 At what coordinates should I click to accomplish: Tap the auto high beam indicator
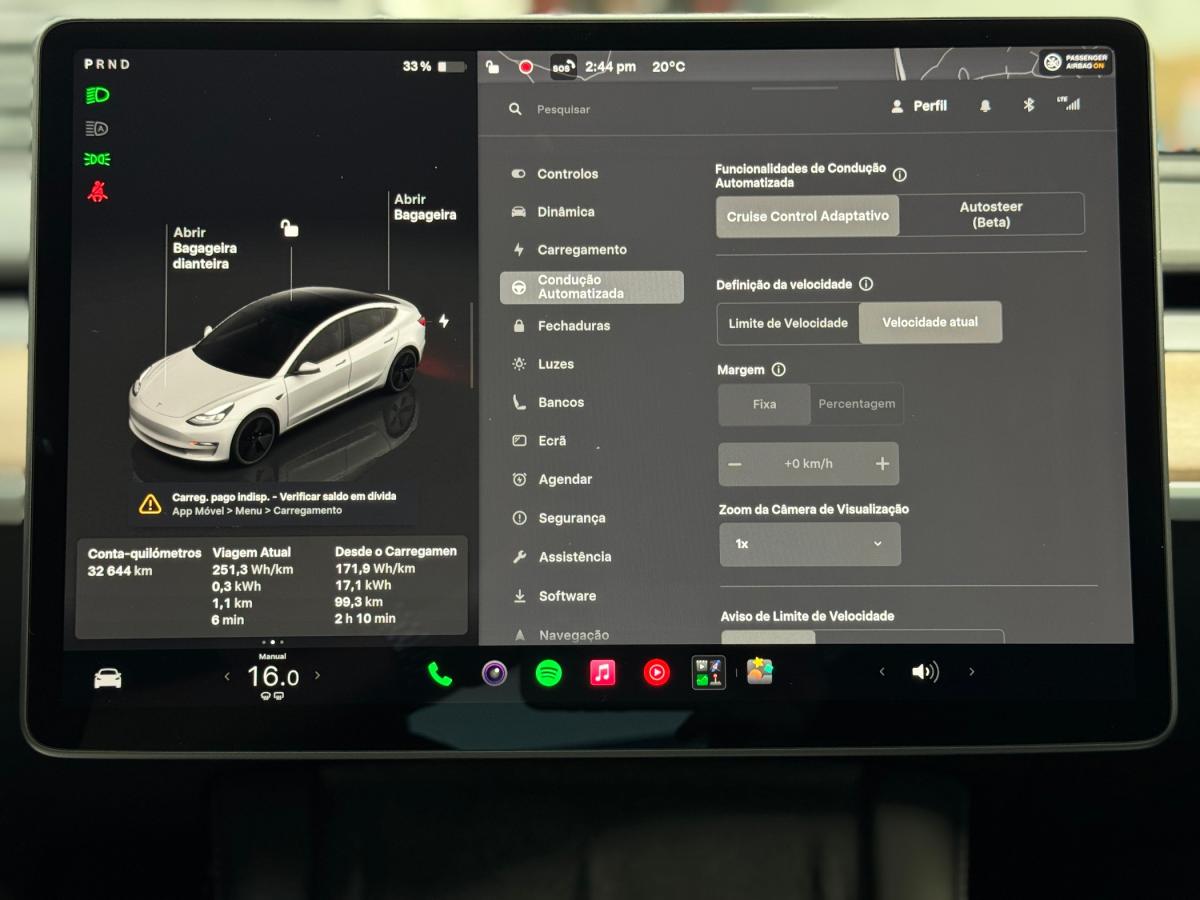coord(97,128)
